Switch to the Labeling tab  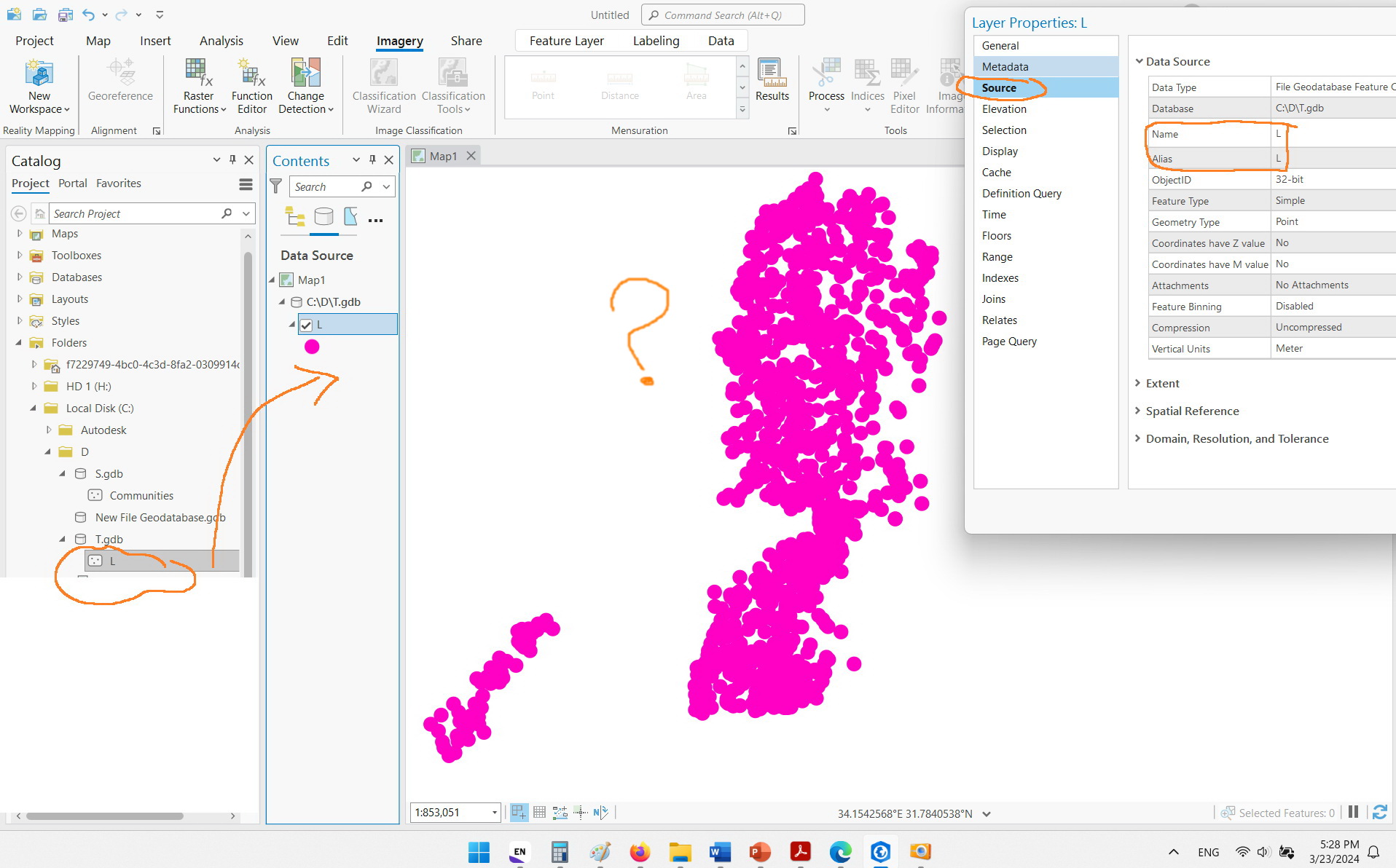655,41
